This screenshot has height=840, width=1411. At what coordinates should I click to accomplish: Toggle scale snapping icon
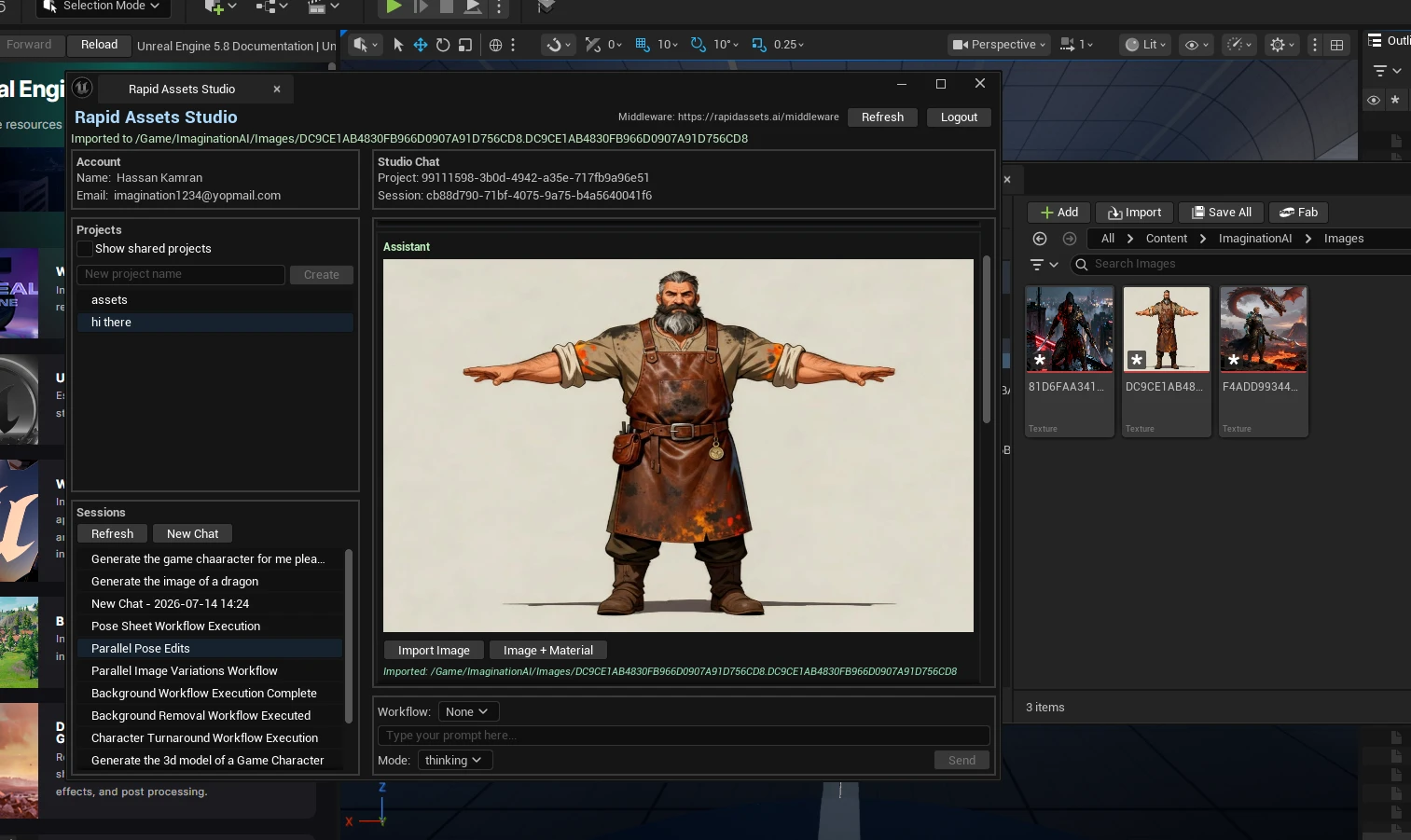[x=758, y=45]
